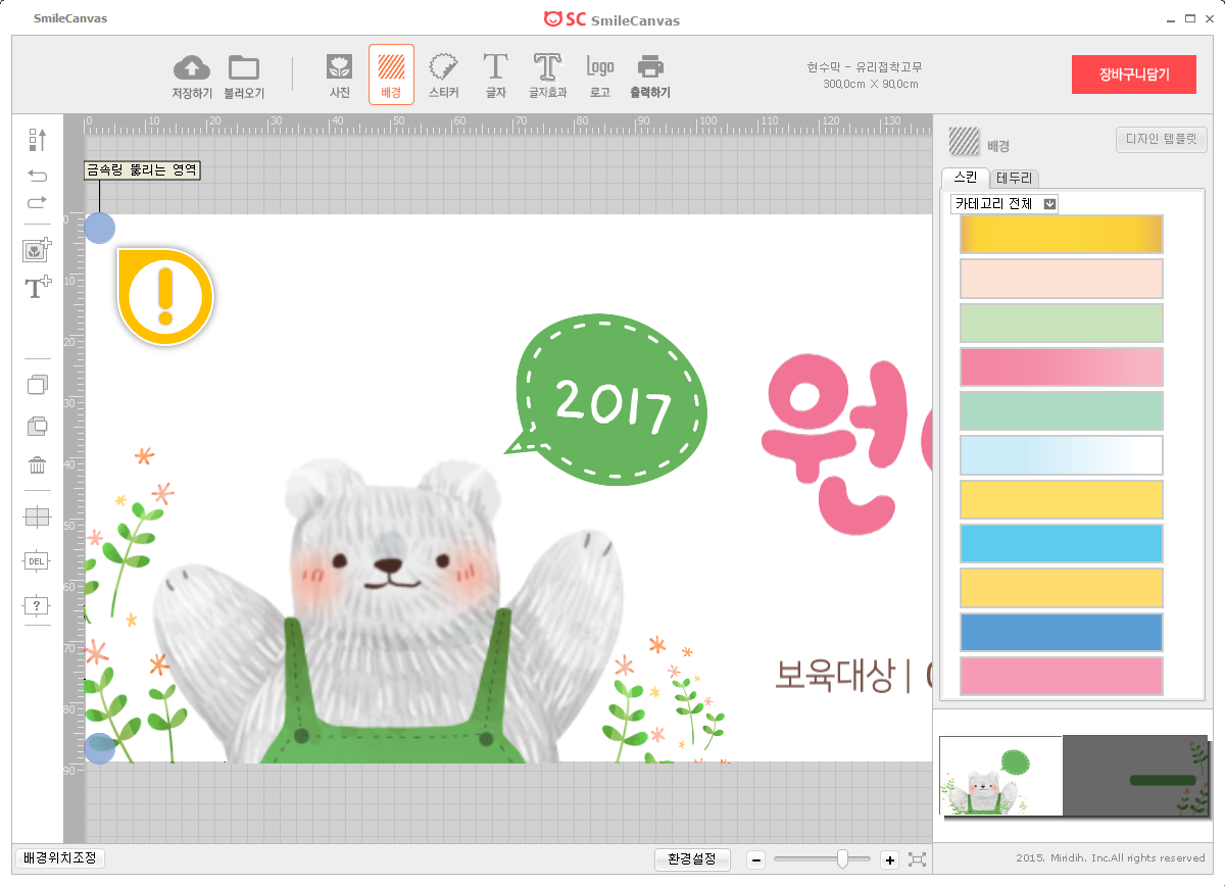Select the light blue-to-white gradient swatch
Image resolution: width=1225 pixels, height=886 pixels.
[1062, 455]
